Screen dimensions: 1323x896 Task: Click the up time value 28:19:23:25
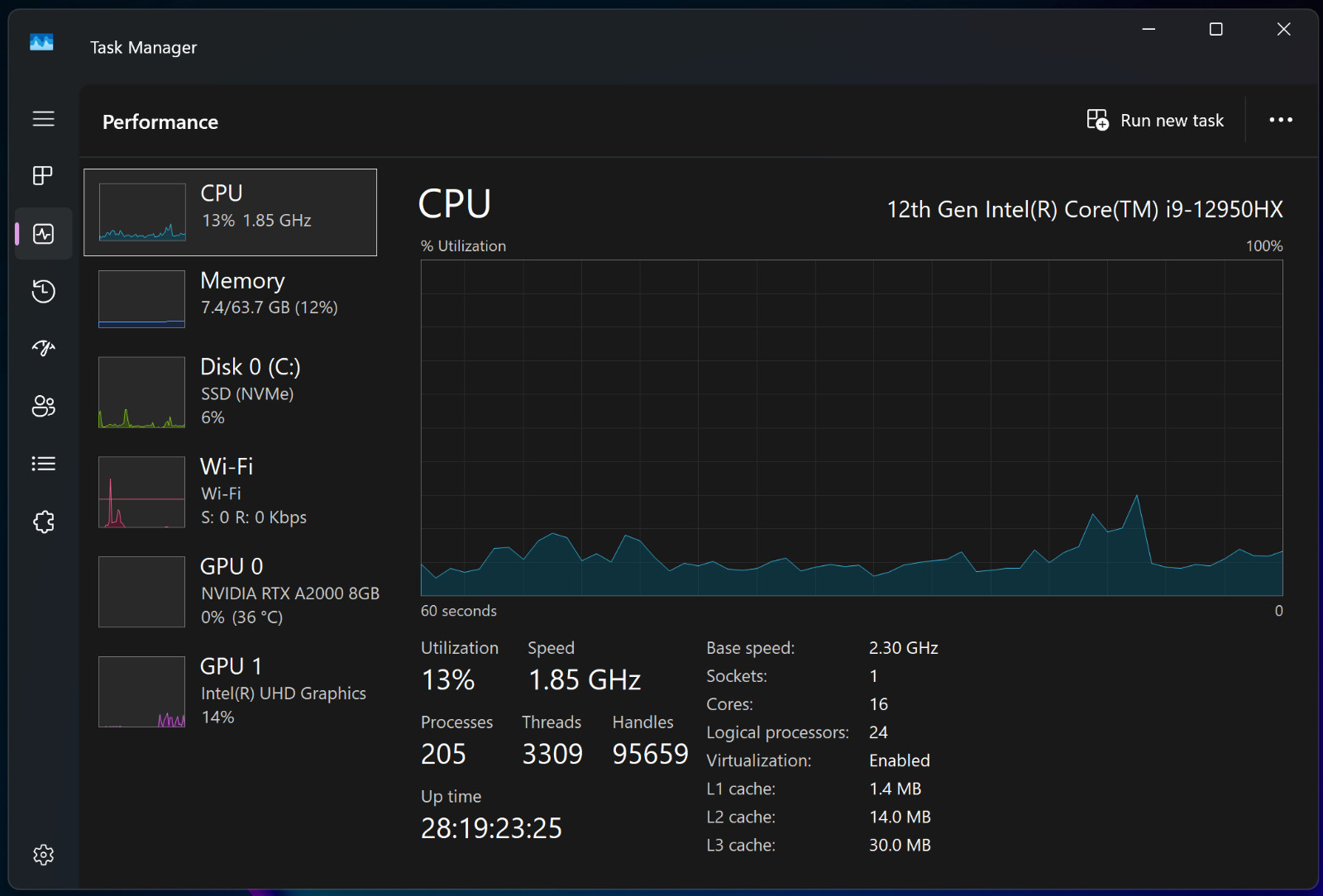[492, 828]
